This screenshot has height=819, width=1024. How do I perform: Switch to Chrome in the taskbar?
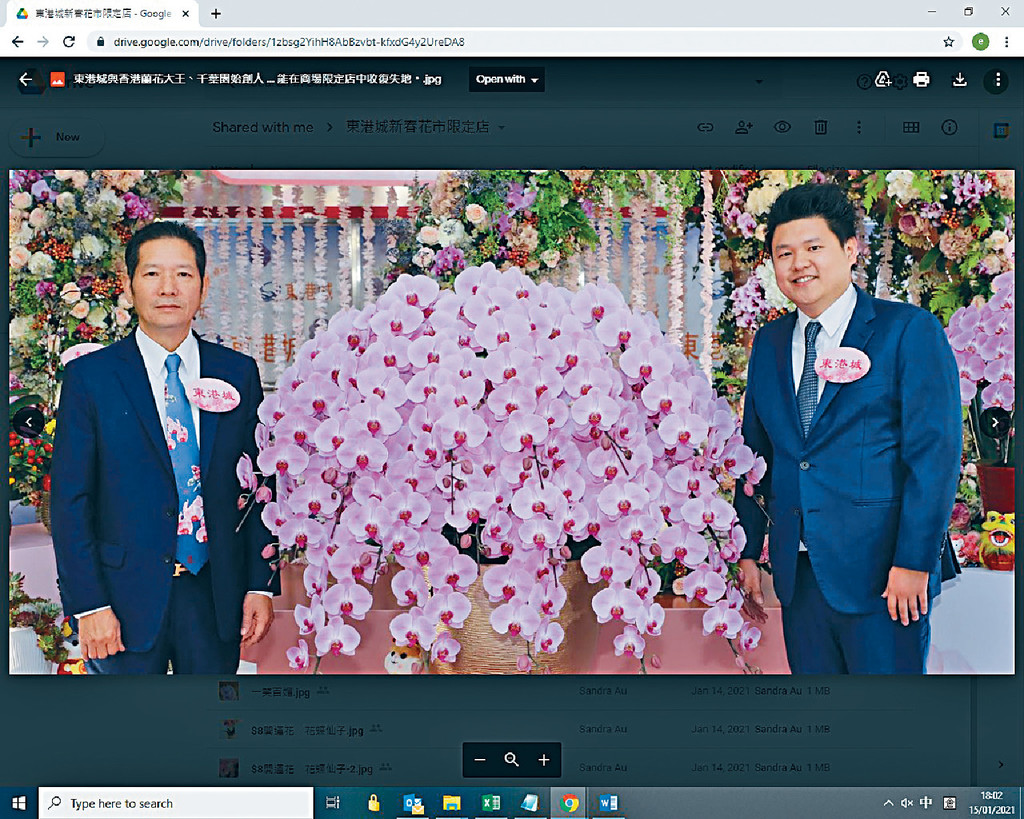569,803
